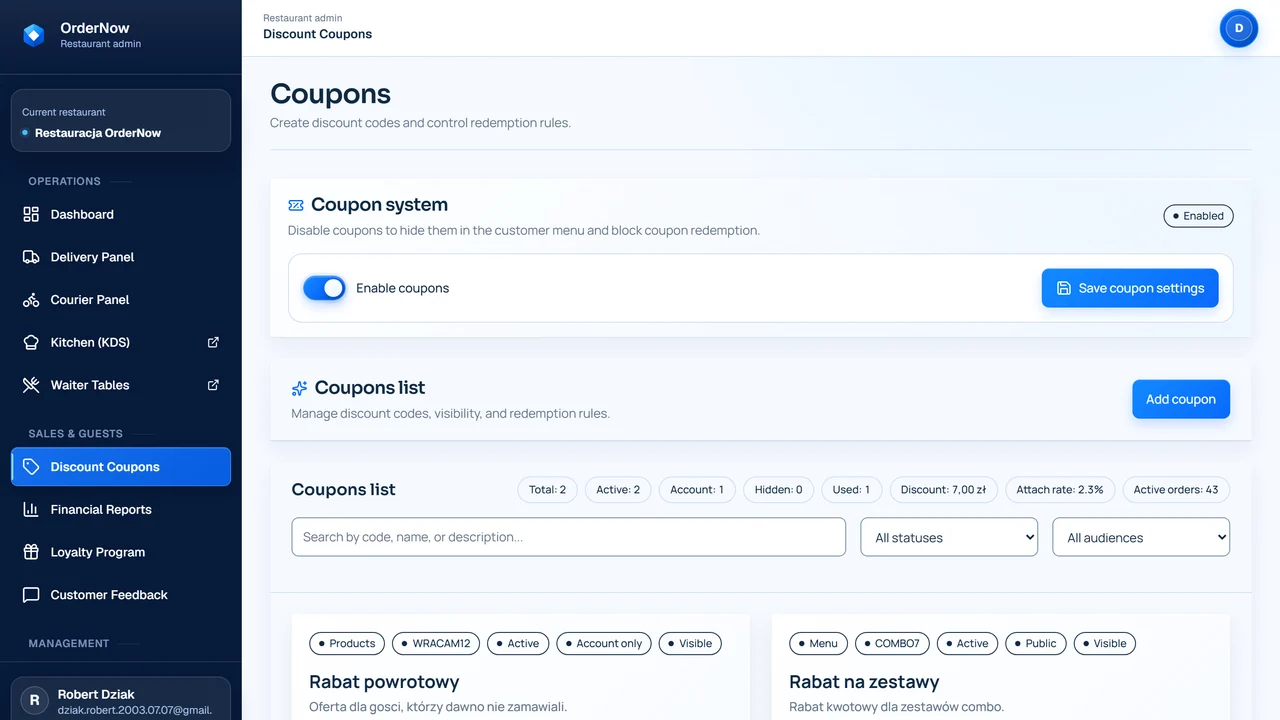The image size is (1280, 720).
Task: Click the Attach rate: 2.3% chip
Action: click(1060, 490)
